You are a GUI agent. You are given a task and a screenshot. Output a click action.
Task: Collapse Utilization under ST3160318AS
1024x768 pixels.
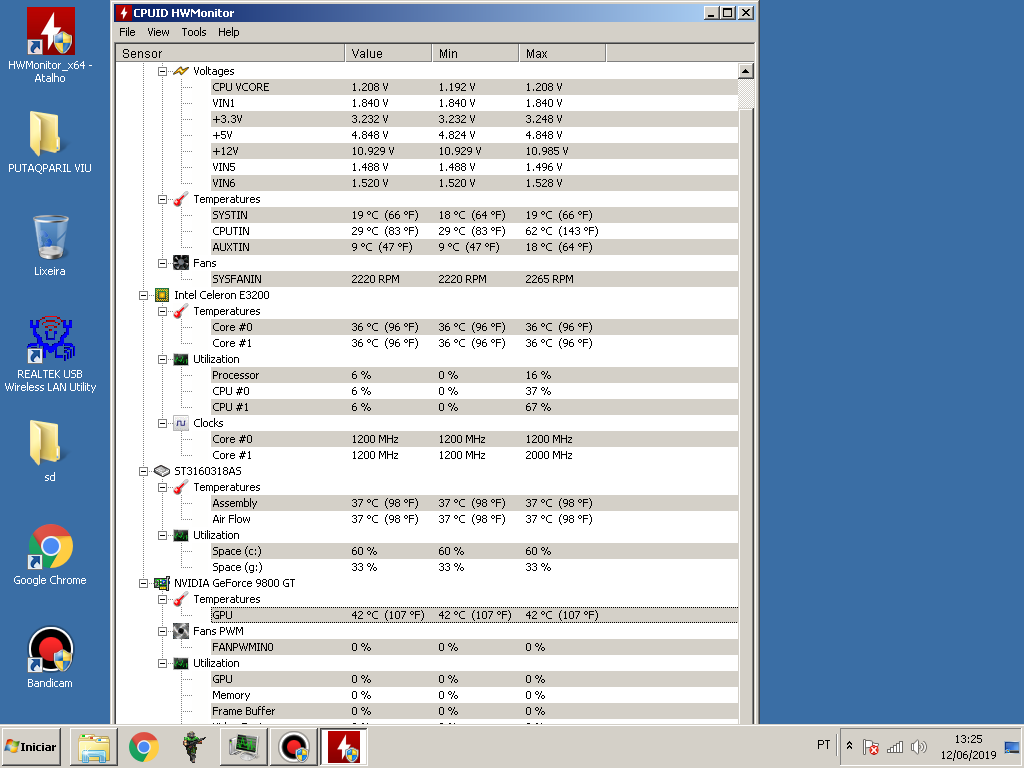(x=162, y=536)
